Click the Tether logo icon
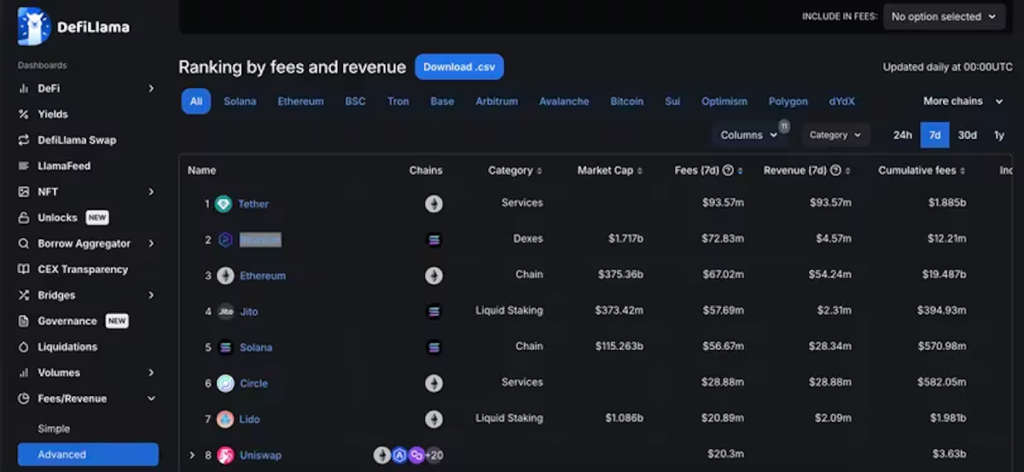 (x=223, y=204)
